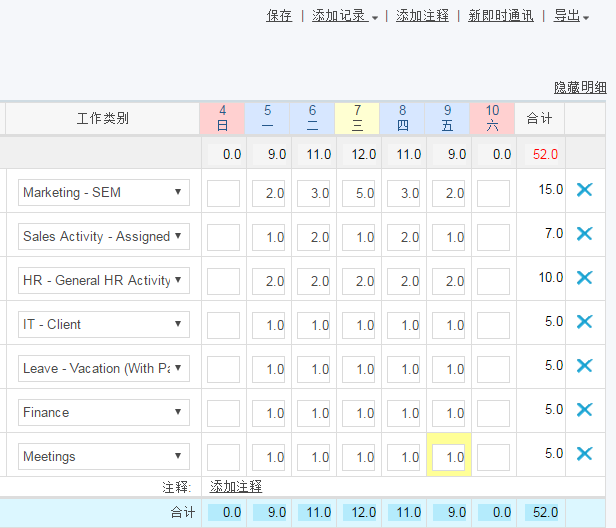Delete the Meetings row

click(585, 454)
